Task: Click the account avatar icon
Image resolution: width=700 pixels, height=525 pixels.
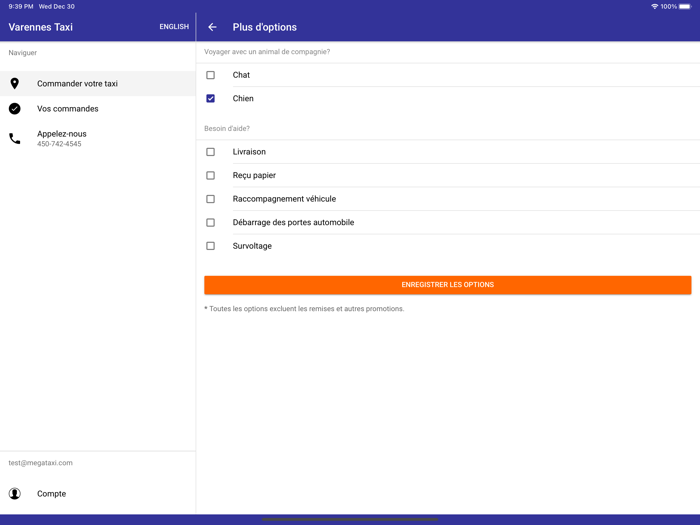Action: pyautogui.click(x=15, y=493)
